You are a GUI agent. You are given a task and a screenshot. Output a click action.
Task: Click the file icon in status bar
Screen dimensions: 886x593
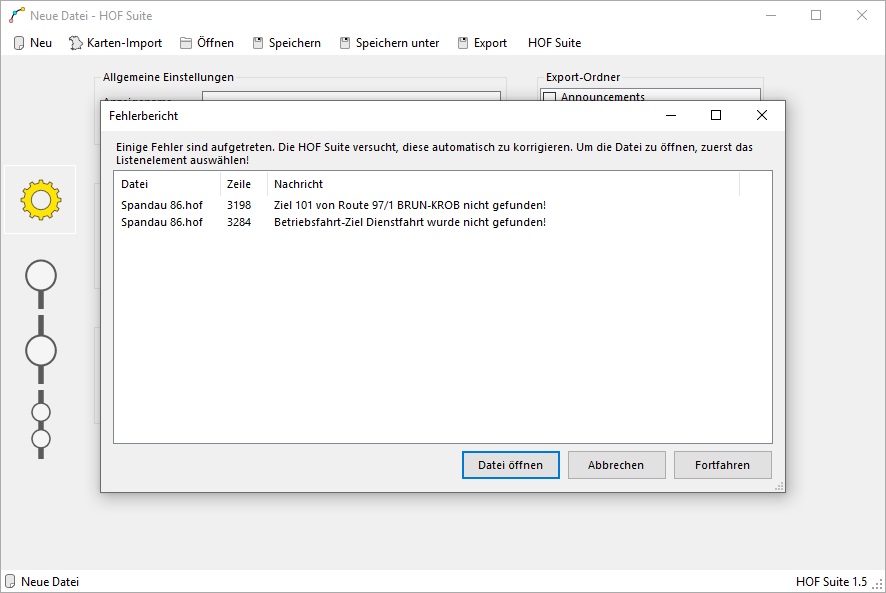(10, 581)
